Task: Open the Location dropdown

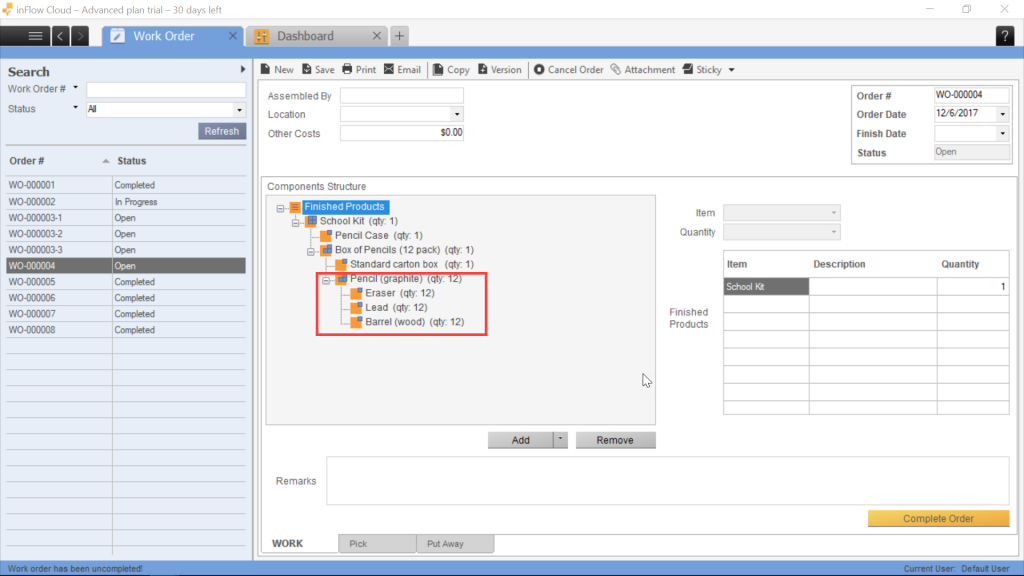Action: coord(456,114)
